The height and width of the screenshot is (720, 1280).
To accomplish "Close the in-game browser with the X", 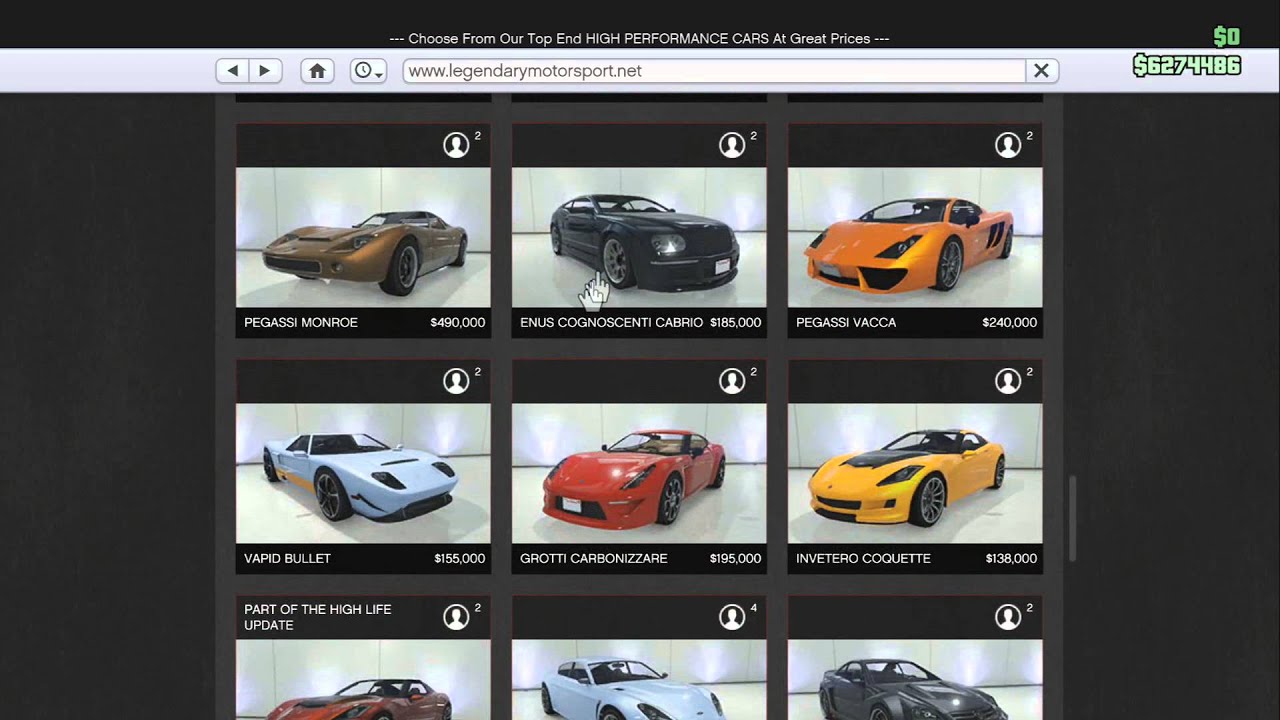I will [x=1041, y=71].
